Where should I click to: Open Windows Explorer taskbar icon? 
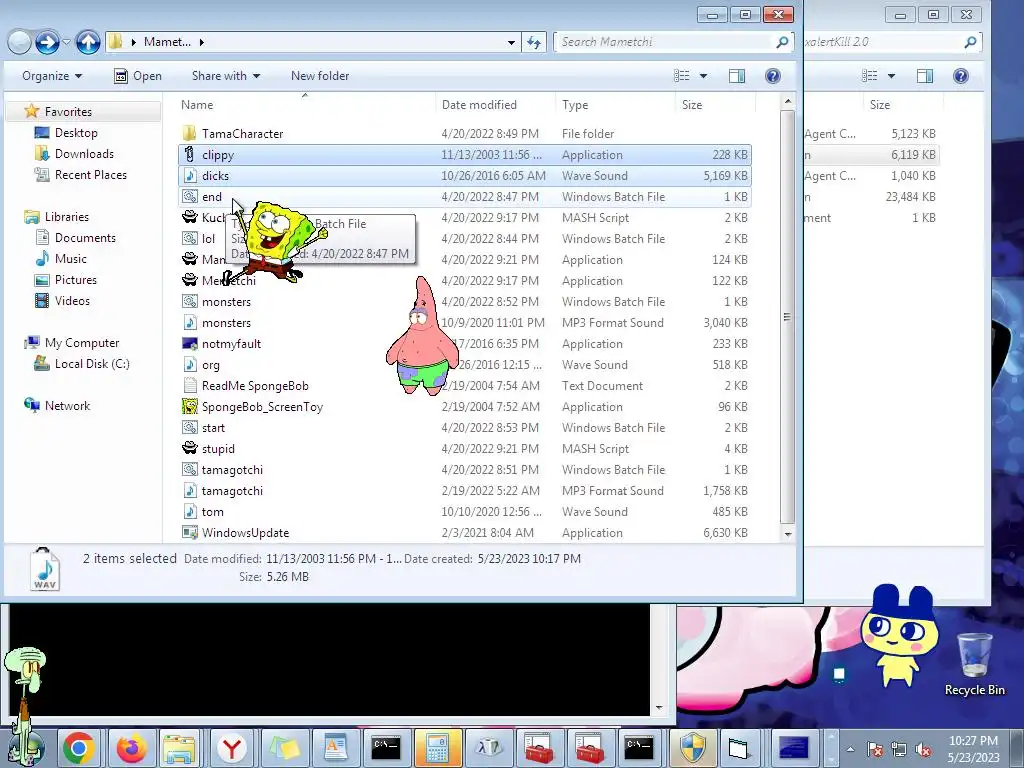click(x=180, y=748)
